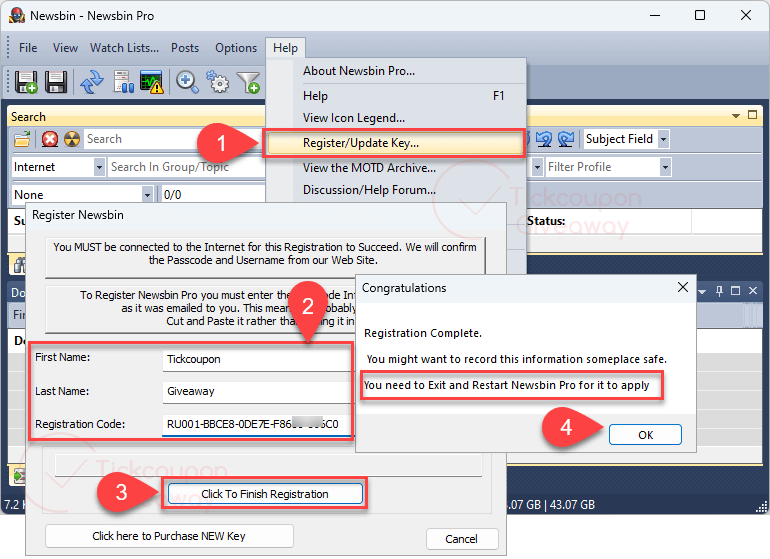This screenshot has height=559, width=770.
Task: Click the save with green plus toolbar icon
Action: pos(26,82)
